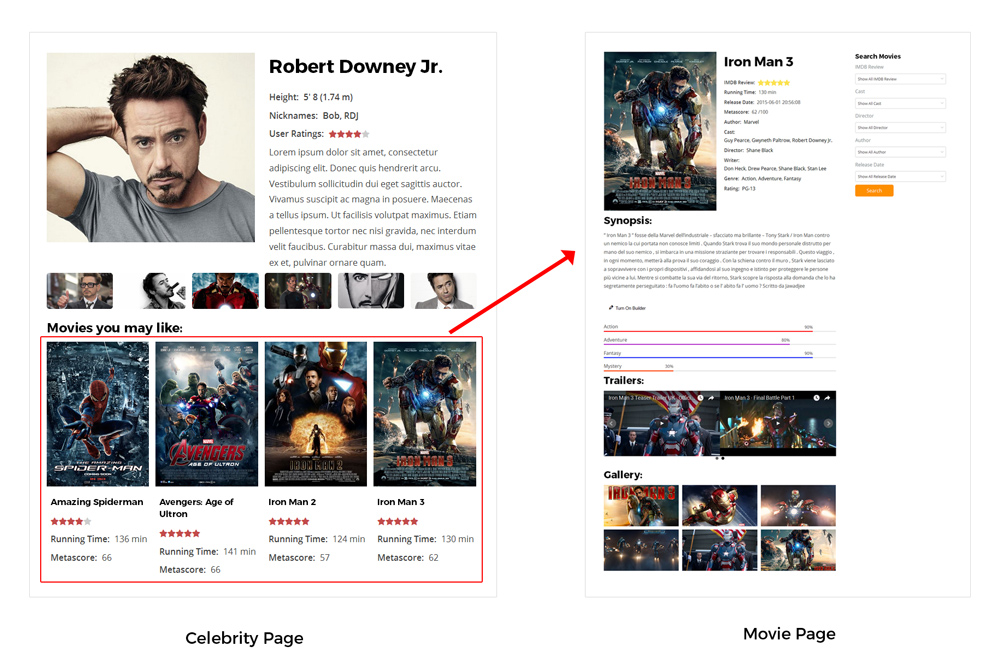Open the Avengers Age of Ultron poster
1000x667 pixels.
[207, 414]
